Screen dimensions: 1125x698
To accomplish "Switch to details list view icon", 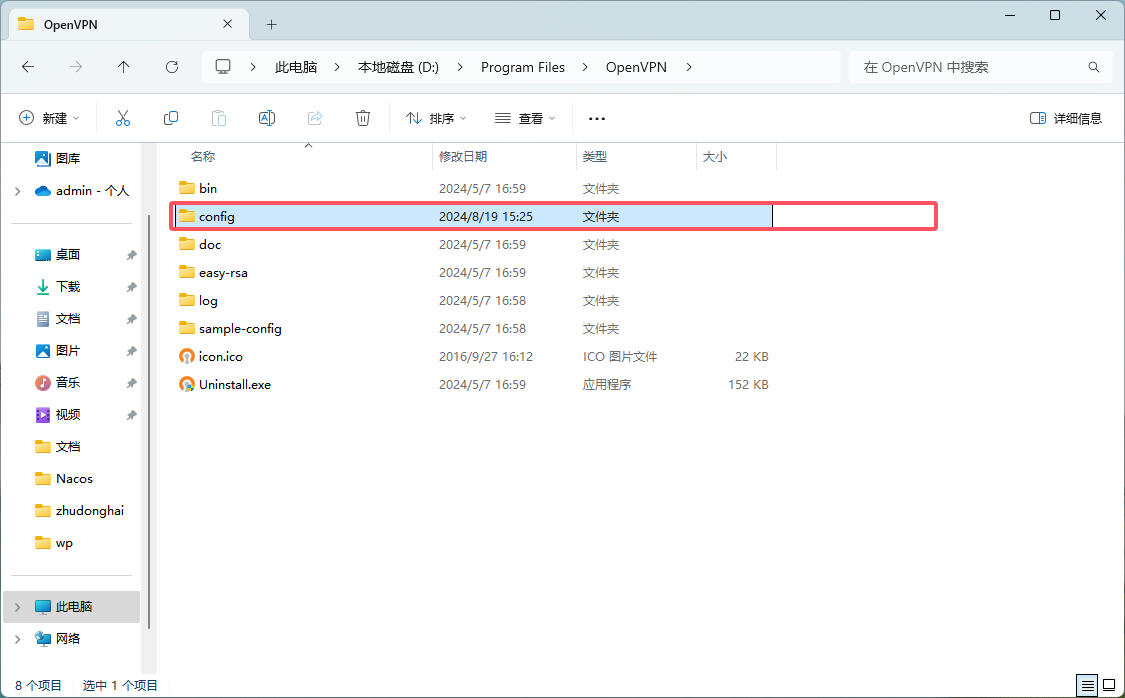I will tap(1088, 685).
